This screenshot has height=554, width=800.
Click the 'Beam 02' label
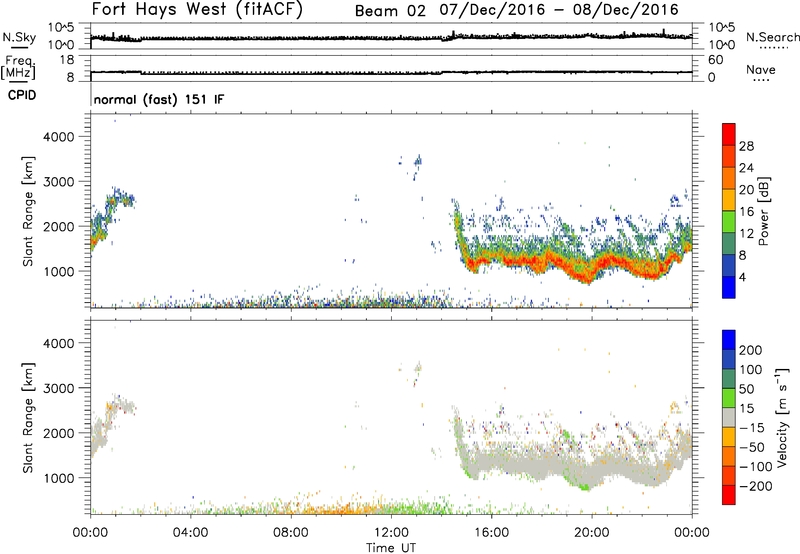(390, 11)
